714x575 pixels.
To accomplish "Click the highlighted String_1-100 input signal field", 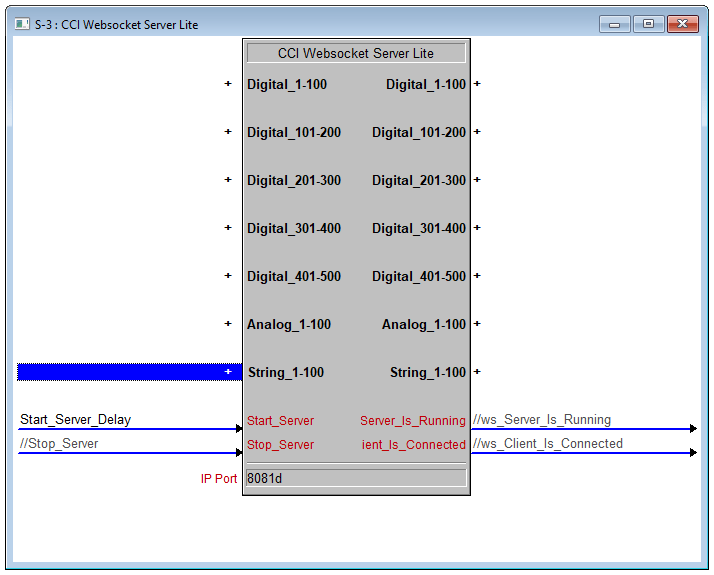I will [120, 372].
